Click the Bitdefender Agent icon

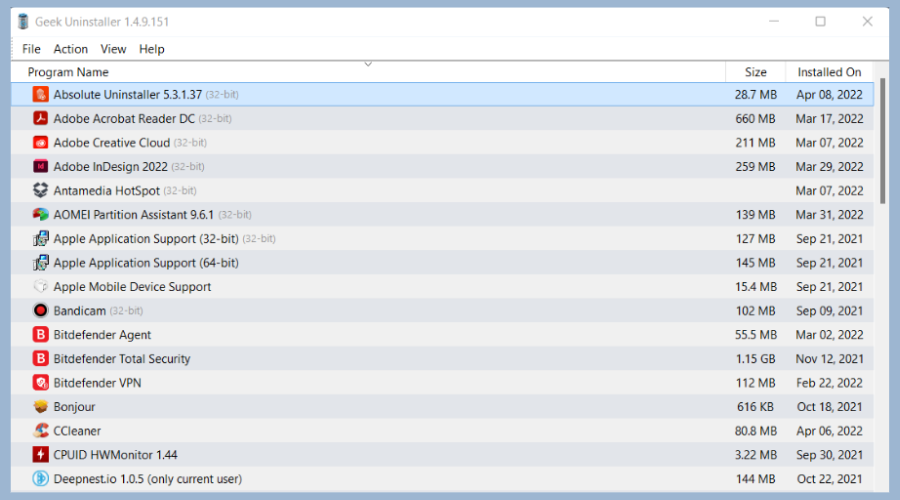pos(40,335)
